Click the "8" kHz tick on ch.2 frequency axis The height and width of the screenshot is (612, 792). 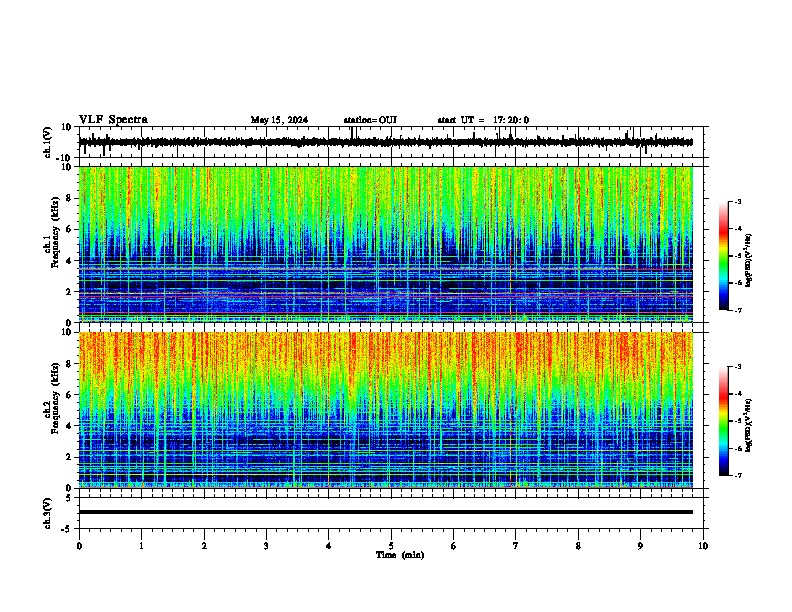click(x=70, y=364)
